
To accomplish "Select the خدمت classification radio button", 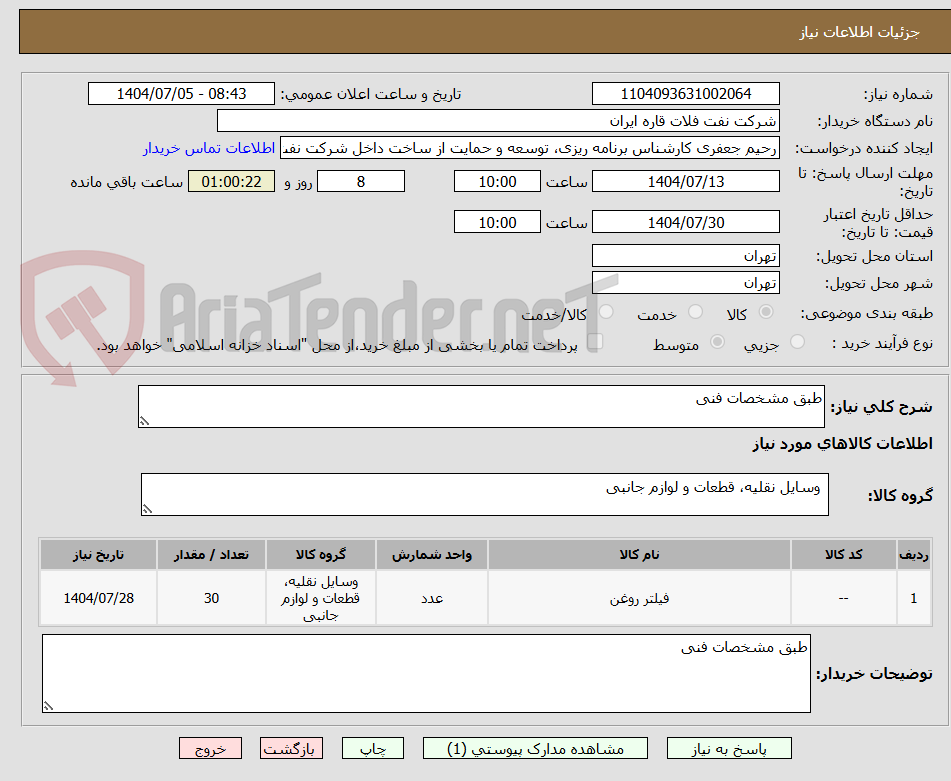I will tap(698, 313).
